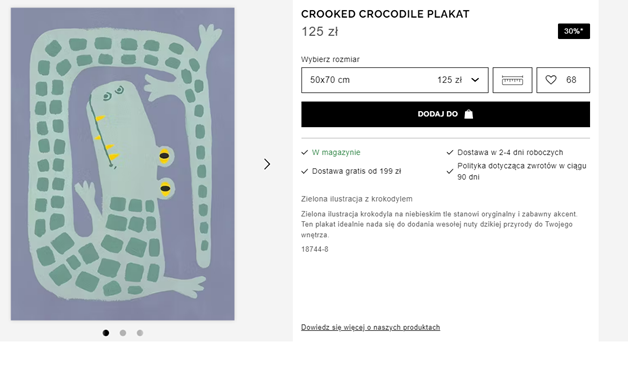Open Dowiedz się więcej o naszych produktach link

tap(370, 327)
